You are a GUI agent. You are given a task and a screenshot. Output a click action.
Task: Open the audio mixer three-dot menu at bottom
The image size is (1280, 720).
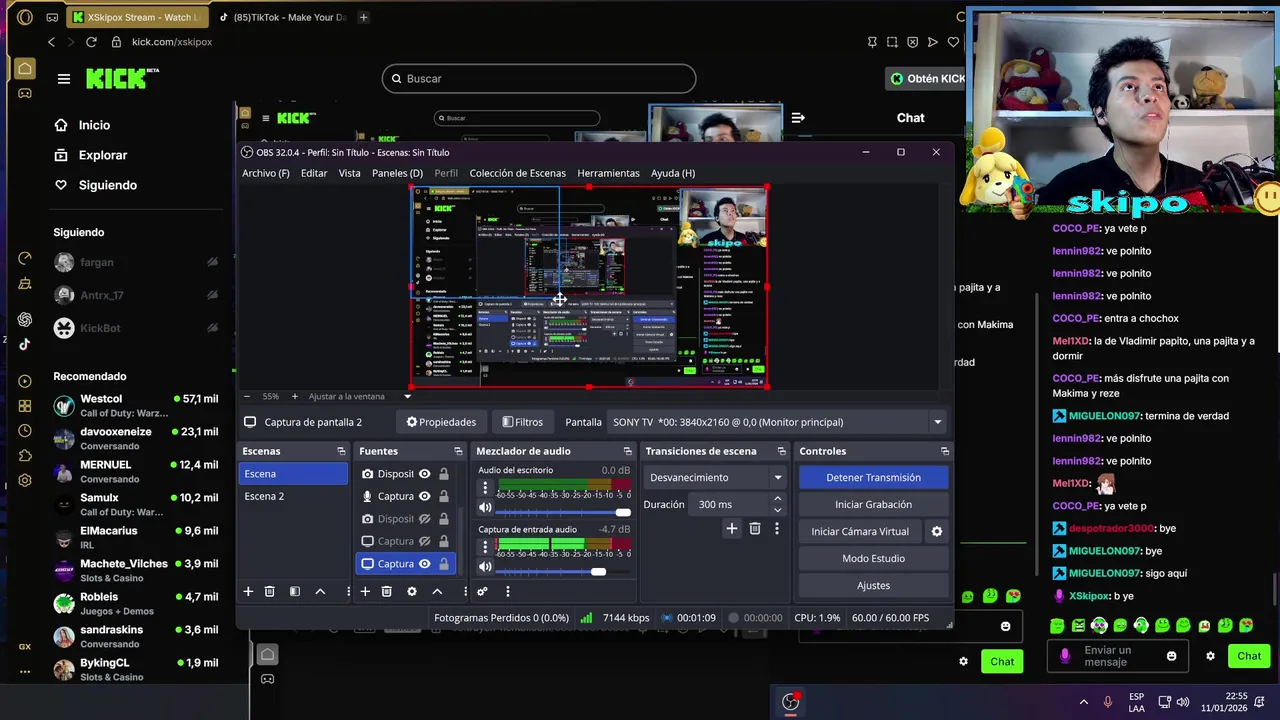507,592
